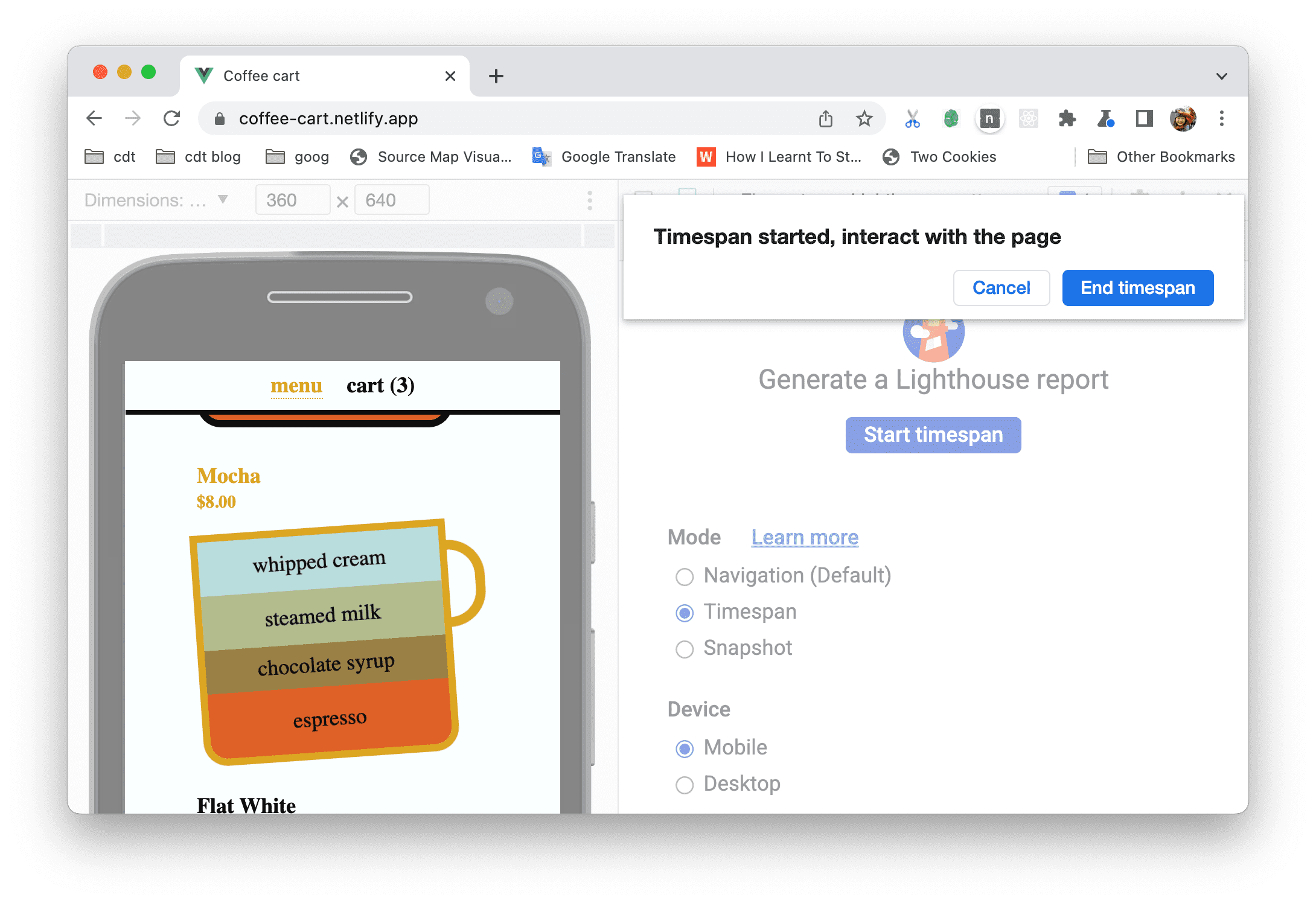Click the End timespan button
Screen dimensions: 1316x903
[x=1138, y=287]
